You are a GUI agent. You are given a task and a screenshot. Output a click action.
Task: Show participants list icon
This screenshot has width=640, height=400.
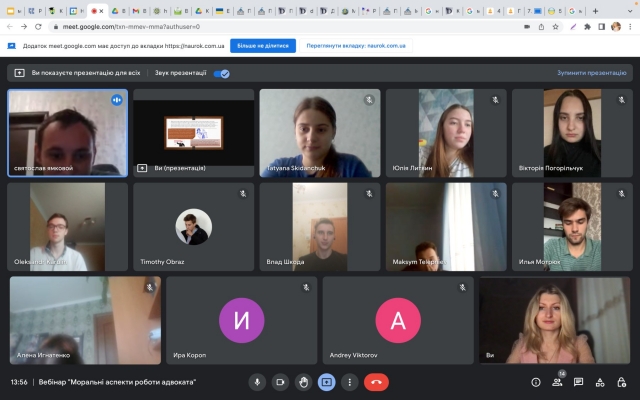tap(557, 382)
